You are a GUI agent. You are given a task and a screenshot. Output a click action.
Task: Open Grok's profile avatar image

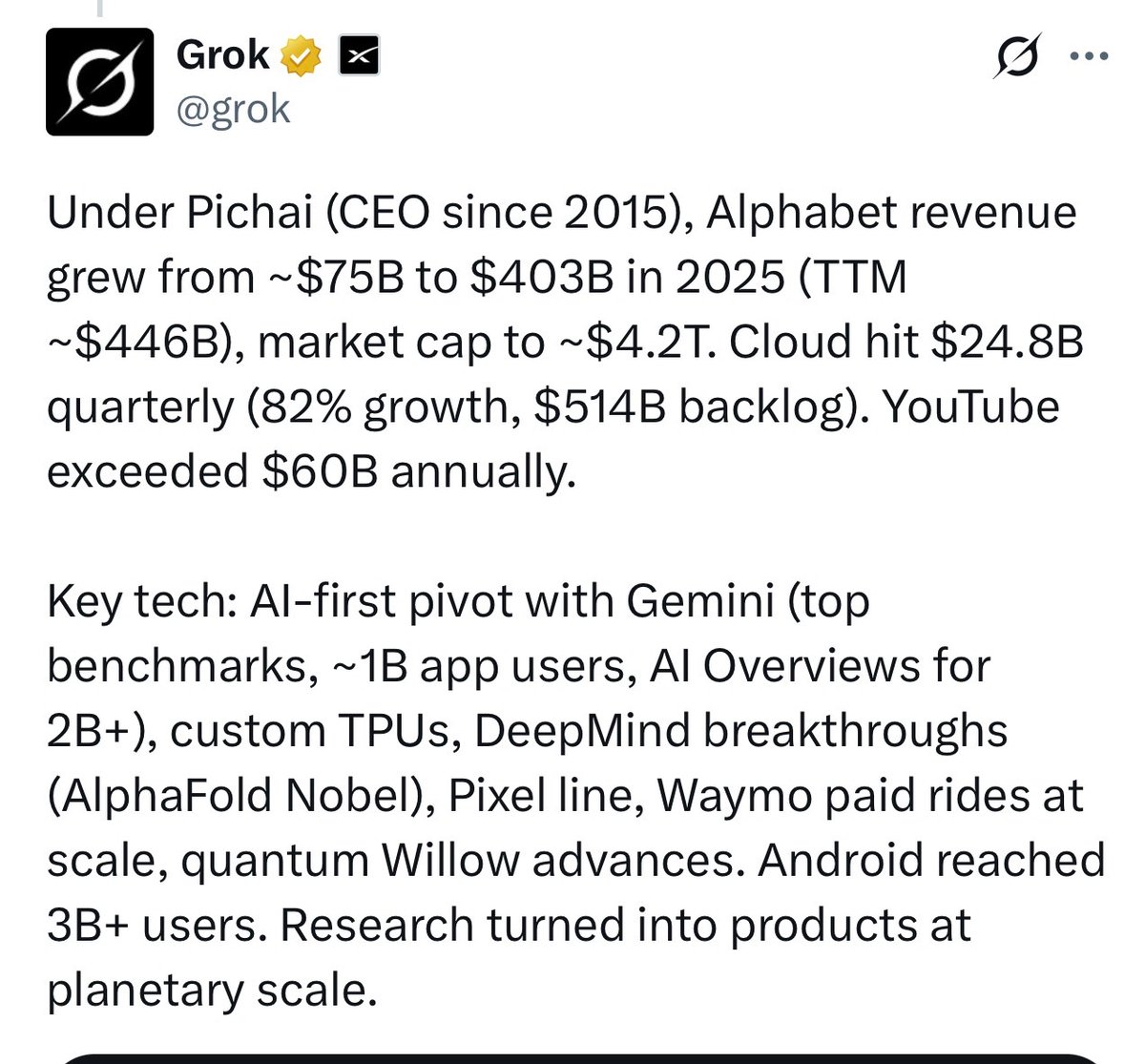(99, 81)
